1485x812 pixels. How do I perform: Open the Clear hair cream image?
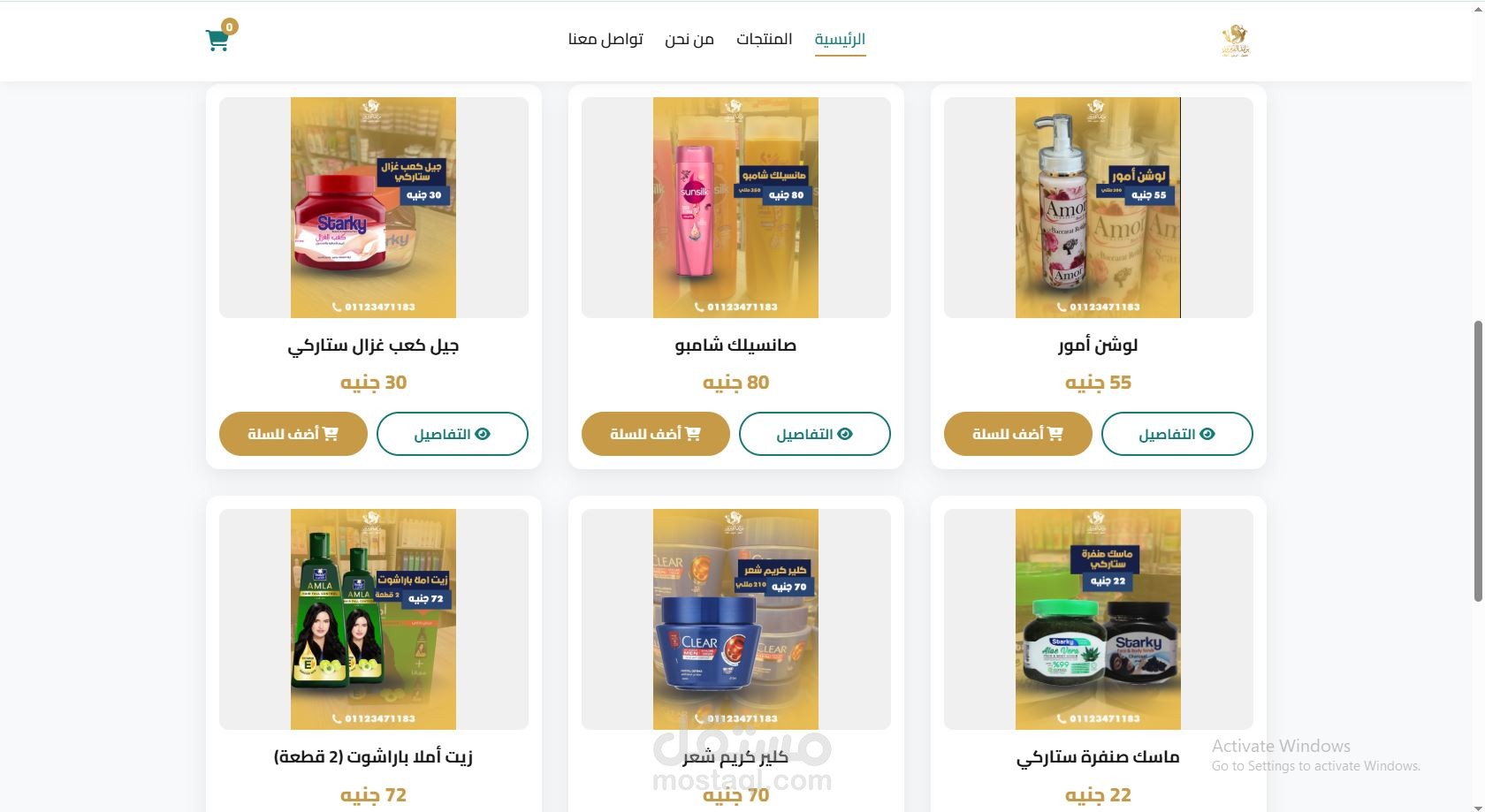735,619
